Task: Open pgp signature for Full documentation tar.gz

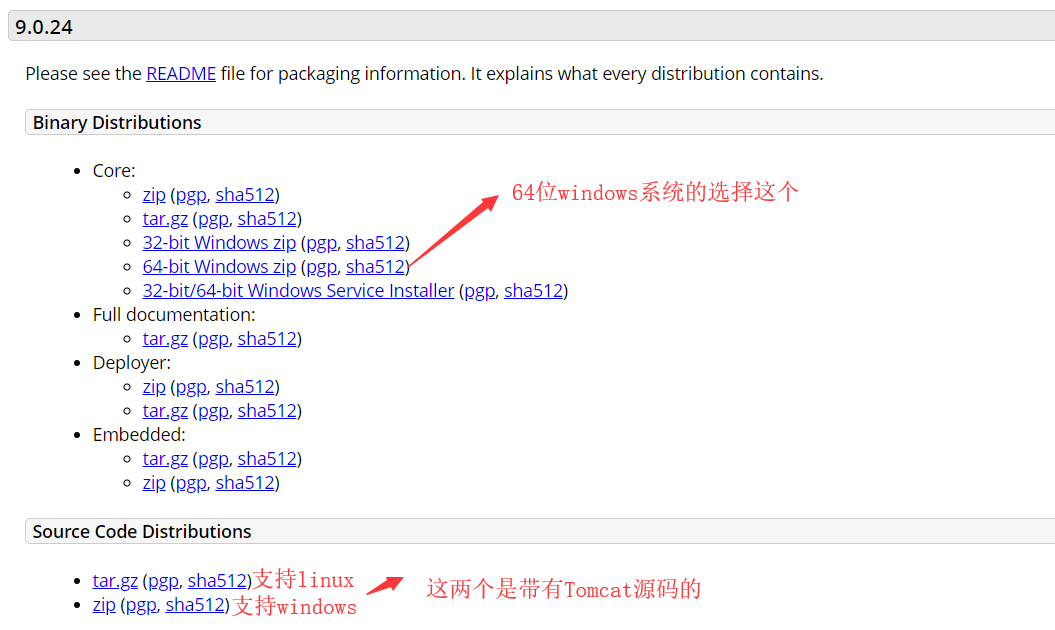Action: pos(213,339)
